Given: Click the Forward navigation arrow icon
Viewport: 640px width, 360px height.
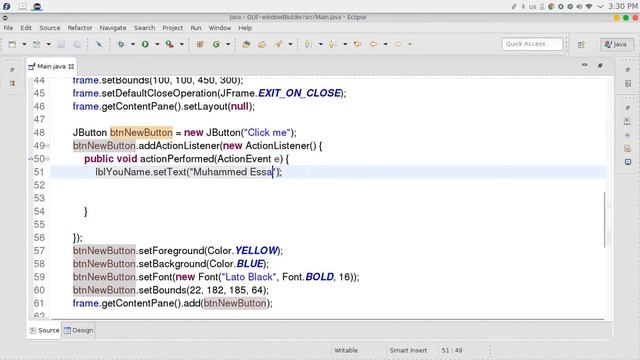Looking at the screenshot, I should [398, 44].
